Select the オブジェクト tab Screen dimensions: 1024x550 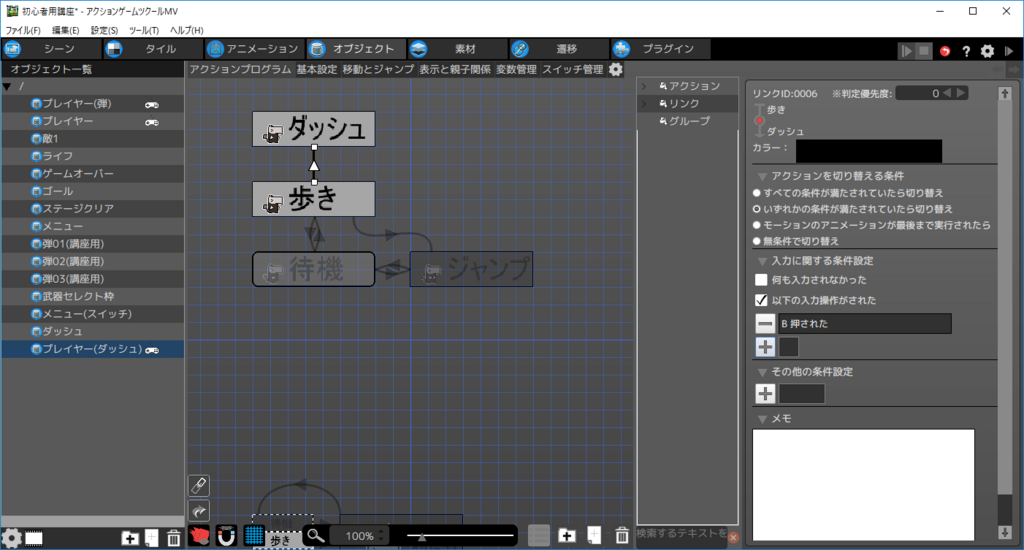(x=355, y=49)
